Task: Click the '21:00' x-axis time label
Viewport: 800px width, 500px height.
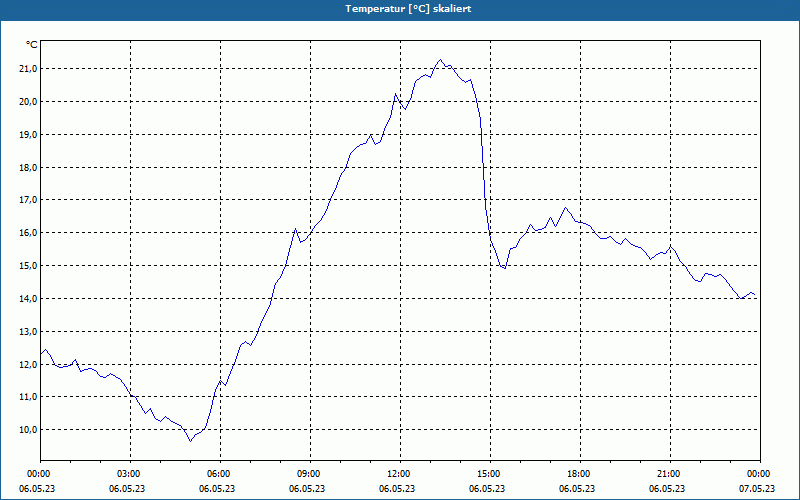Action: tap(668, 474)
